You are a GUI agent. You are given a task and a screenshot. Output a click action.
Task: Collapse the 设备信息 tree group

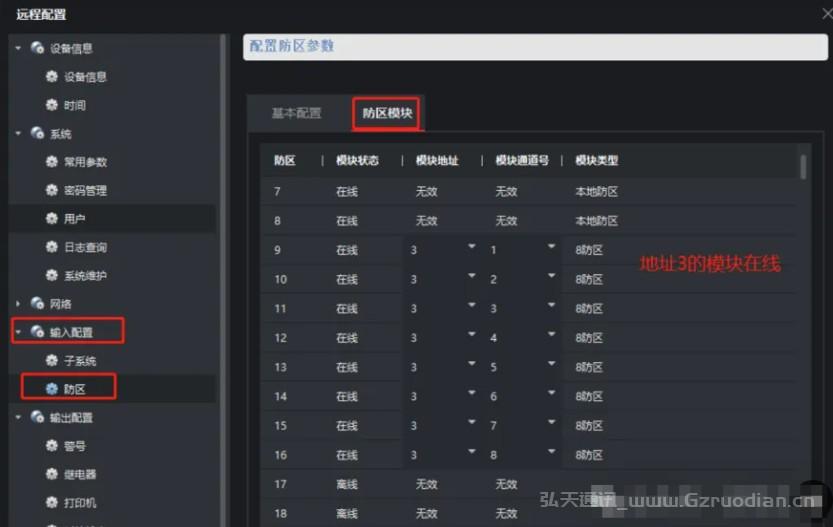point(18,48)
